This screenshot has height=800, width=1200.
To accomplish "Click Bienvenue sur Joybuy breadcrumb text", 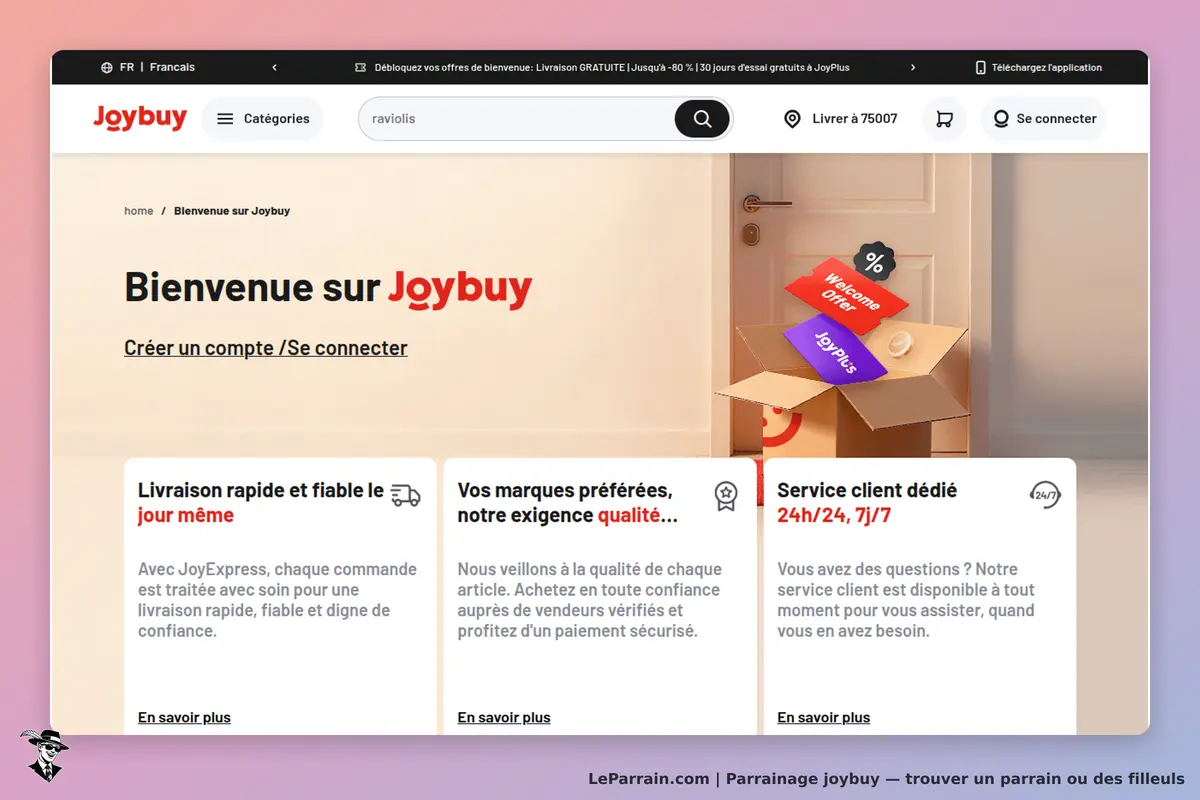I will [232, 211].
